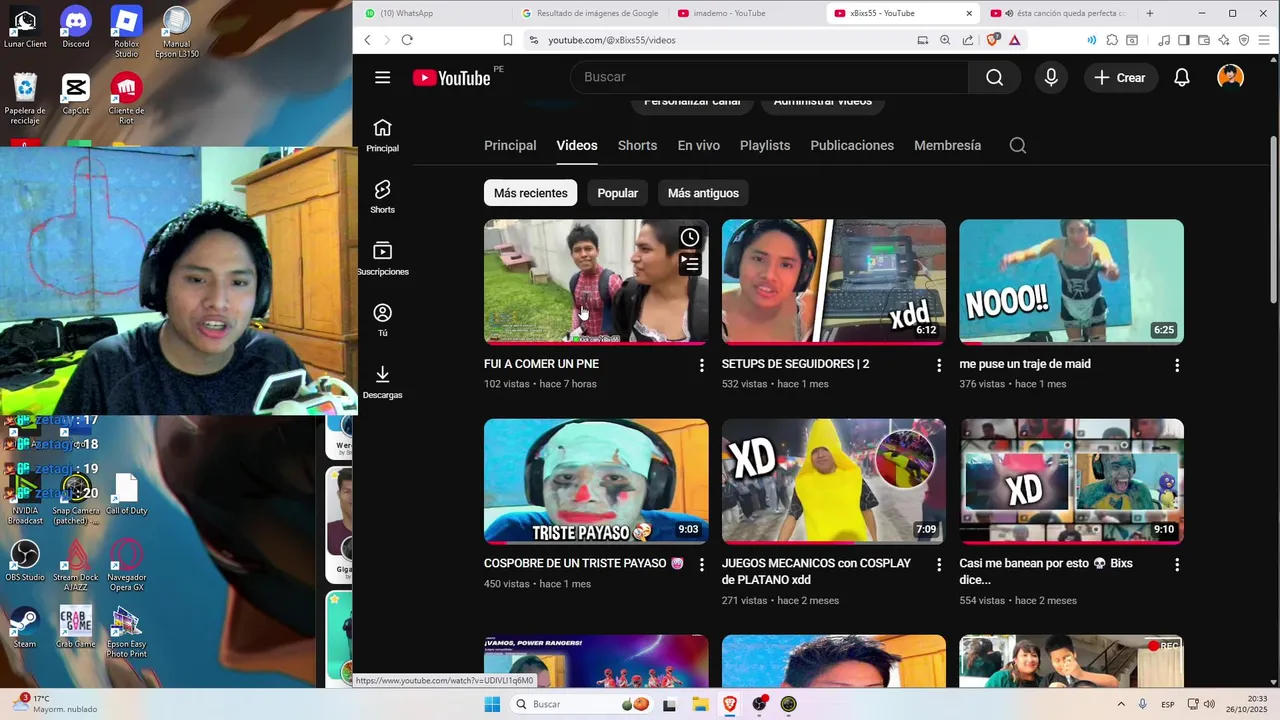Image resolution: width=1280 pixels, height=720 pixels.
Task: Open the account avatar menu
Action: click(x=1230, y=77)
